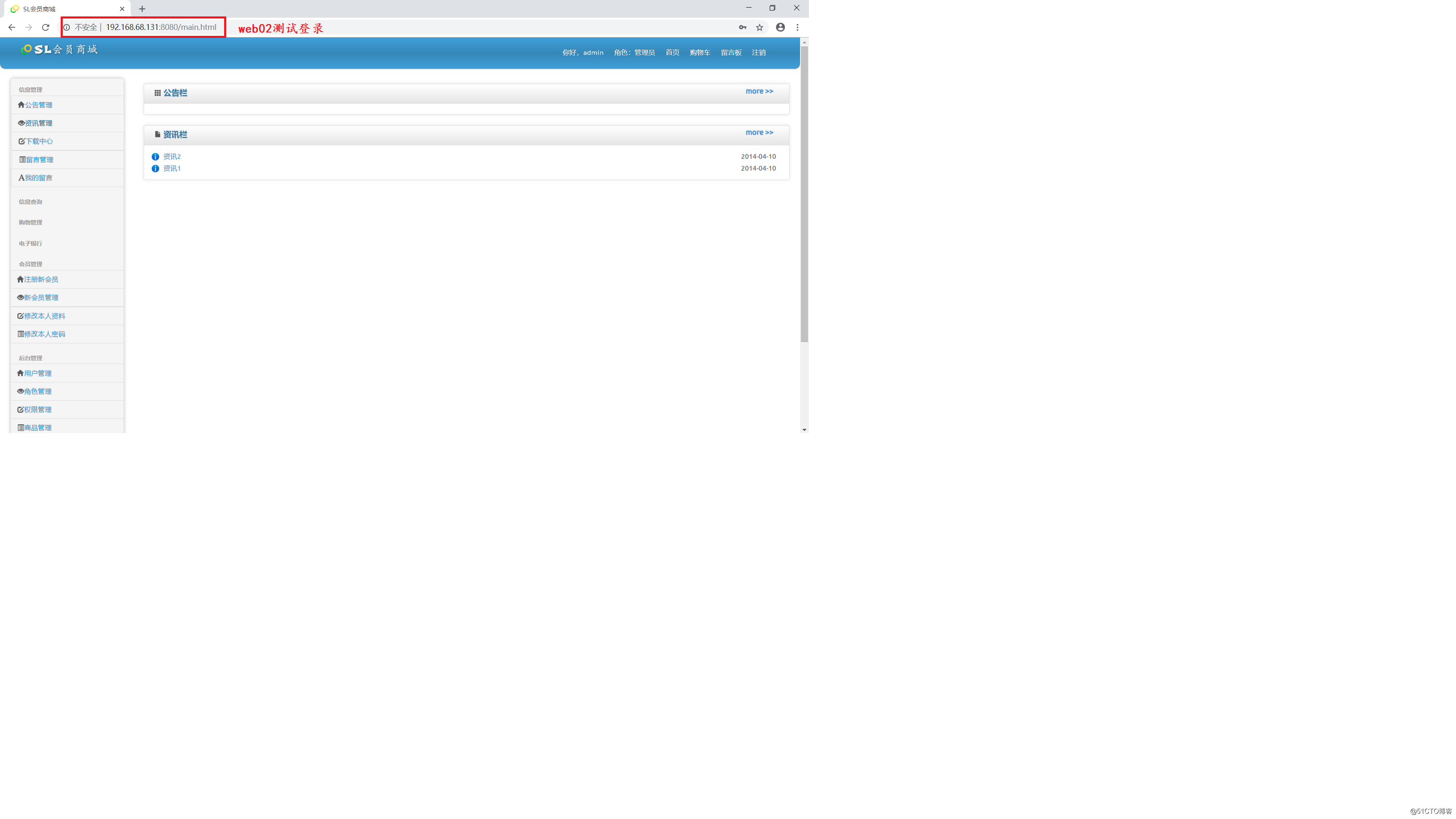Click the SL会员商城 logo
This screenshot has width=1456, height=819.
tap(59, 50)
